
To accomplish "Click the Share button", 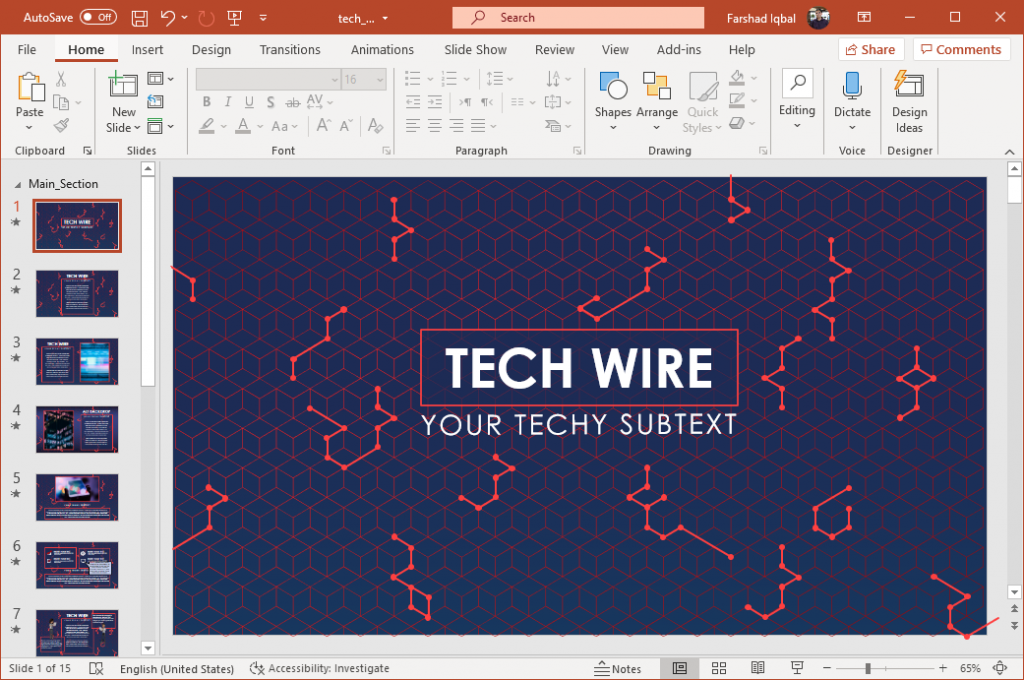I will click(869, 49).
